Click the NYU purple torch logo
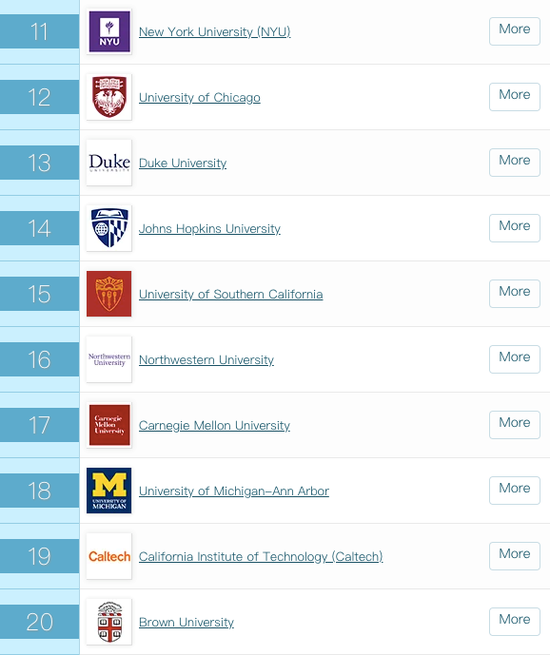The width and height of the screenshot is (550, 655). [109, 32]
